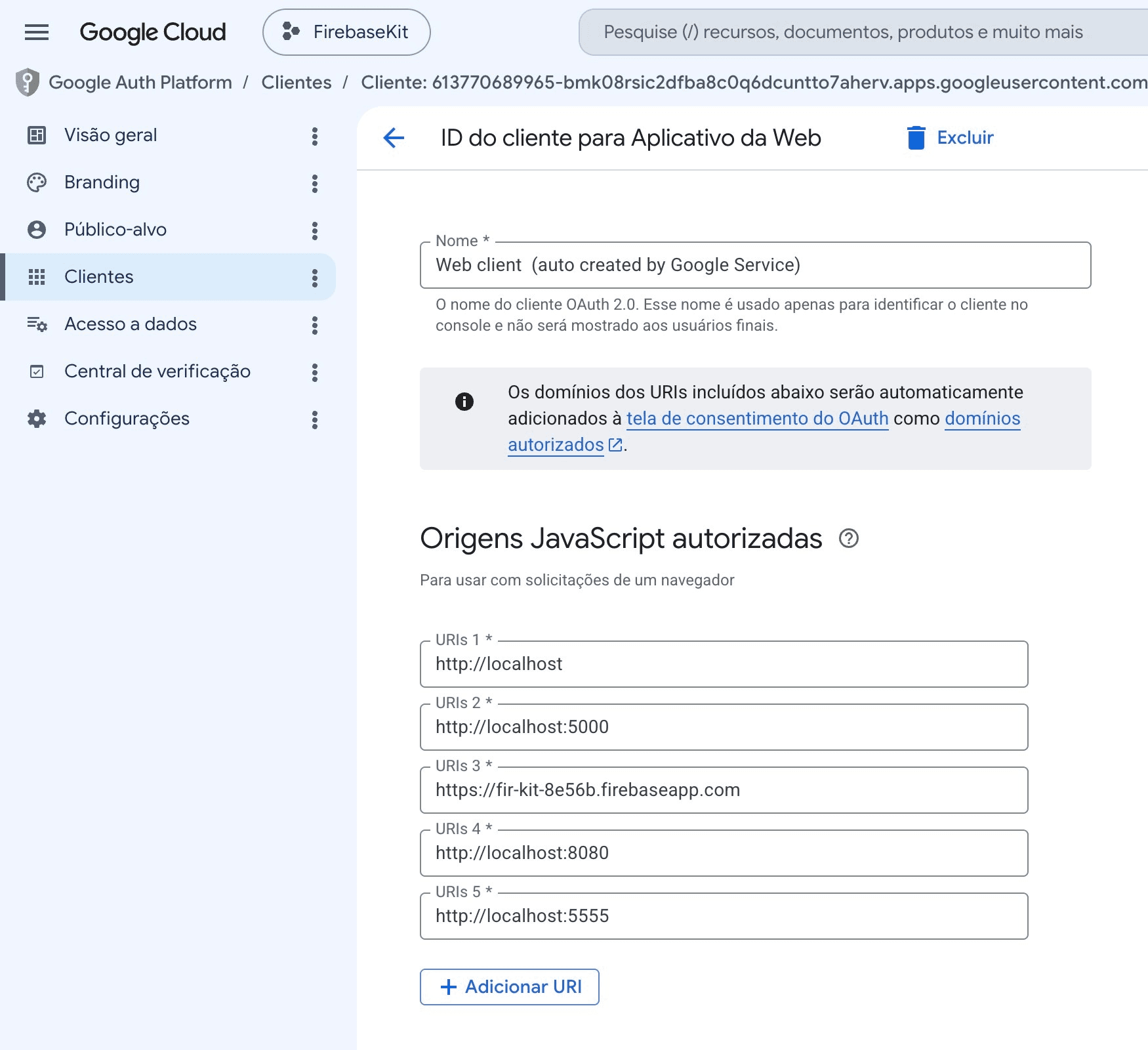
Task: Click the Público-alvo person icon
Action: point(37,230)
